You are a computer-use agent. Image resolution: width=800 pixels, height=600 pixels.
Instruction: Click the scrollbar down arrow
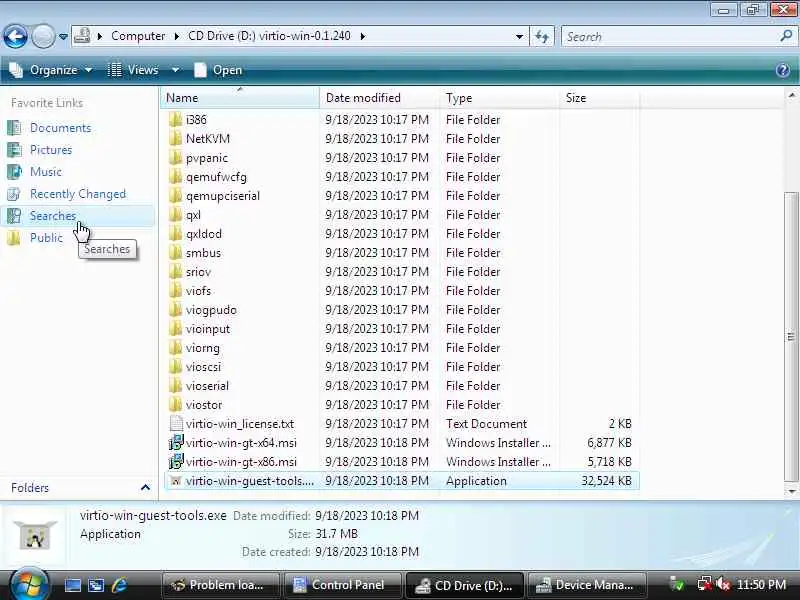coord(791,491)
